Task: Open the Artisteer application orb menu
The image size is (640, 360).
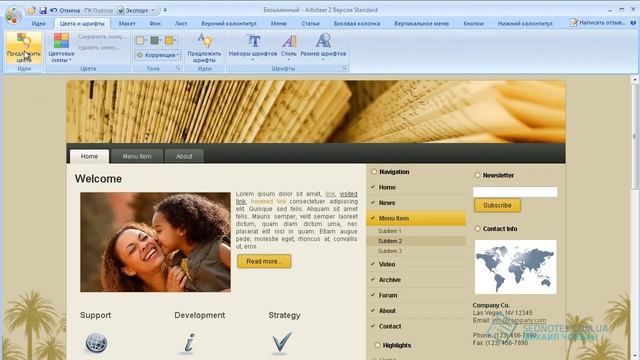Action: coord(14,15)
